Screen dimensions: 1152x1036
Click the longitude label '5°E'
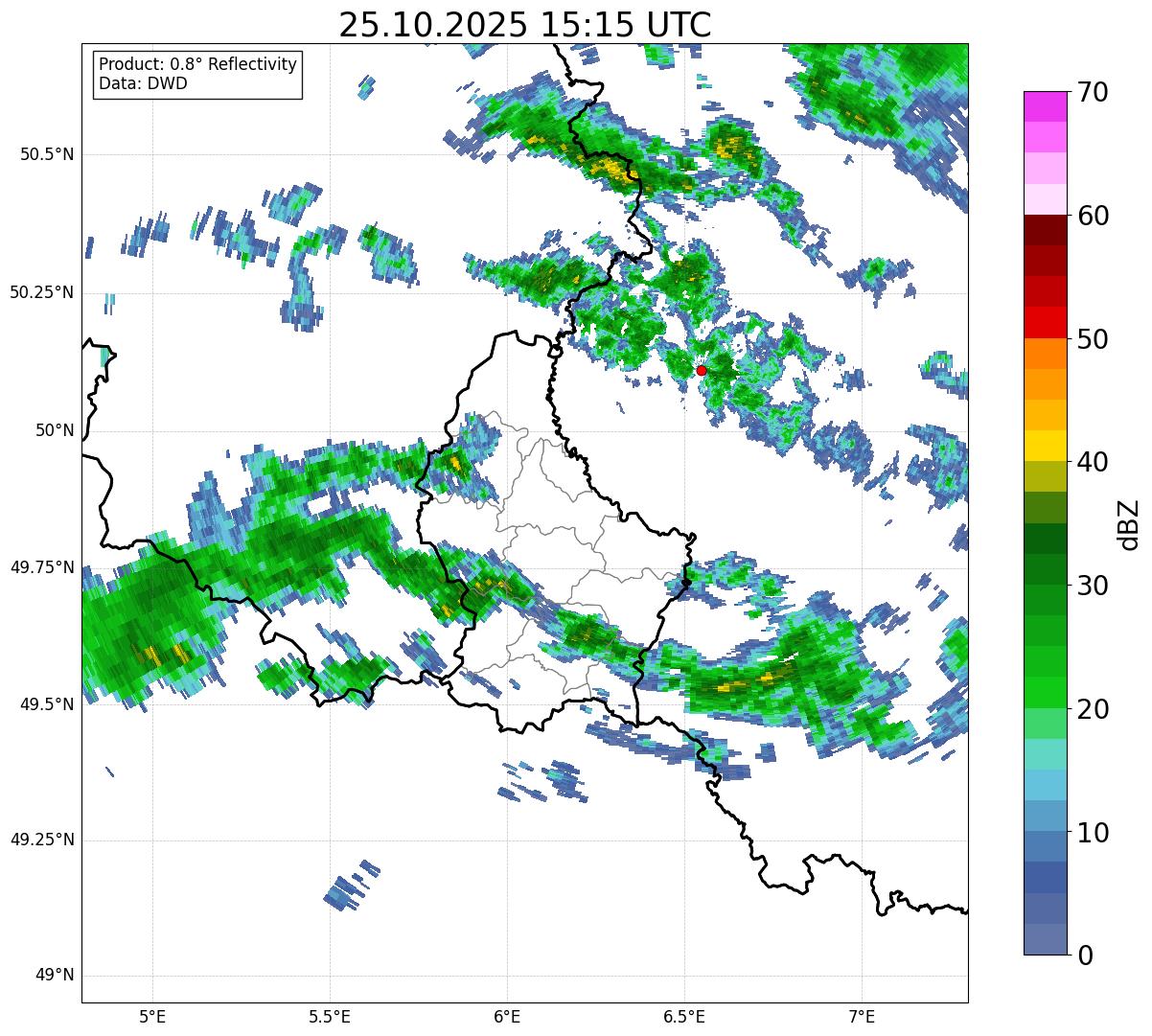coord(152,1017)
